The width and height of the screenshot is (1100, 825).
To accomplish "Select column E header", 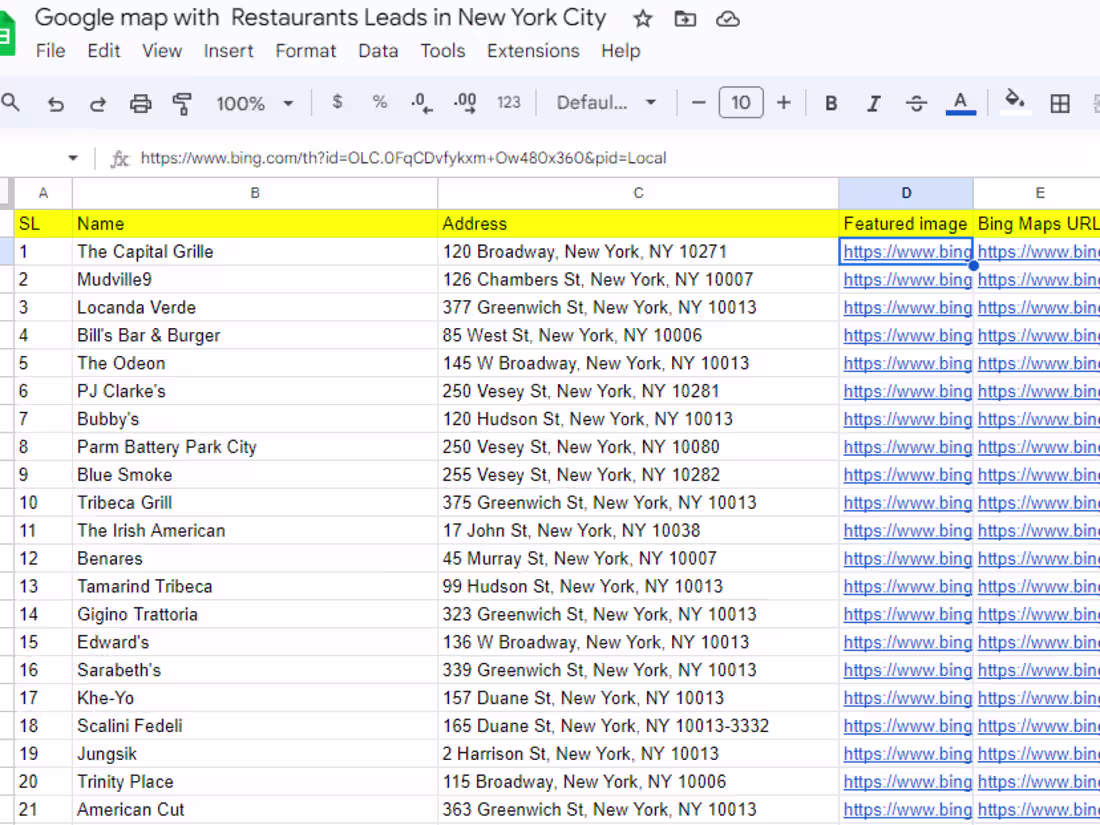I will pyautogui.click(x=1039, y=193).
